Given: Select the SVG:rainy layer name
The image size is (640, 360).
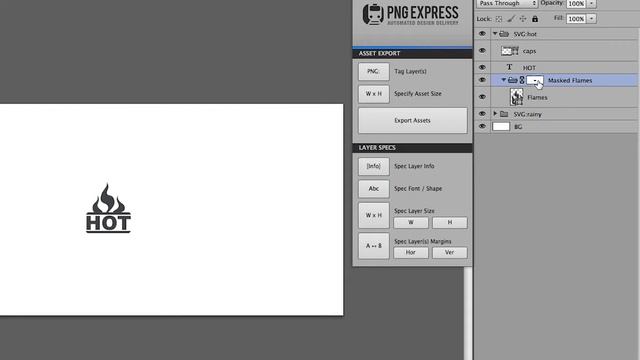Looking at the screenshot, I should click(527, 114).
